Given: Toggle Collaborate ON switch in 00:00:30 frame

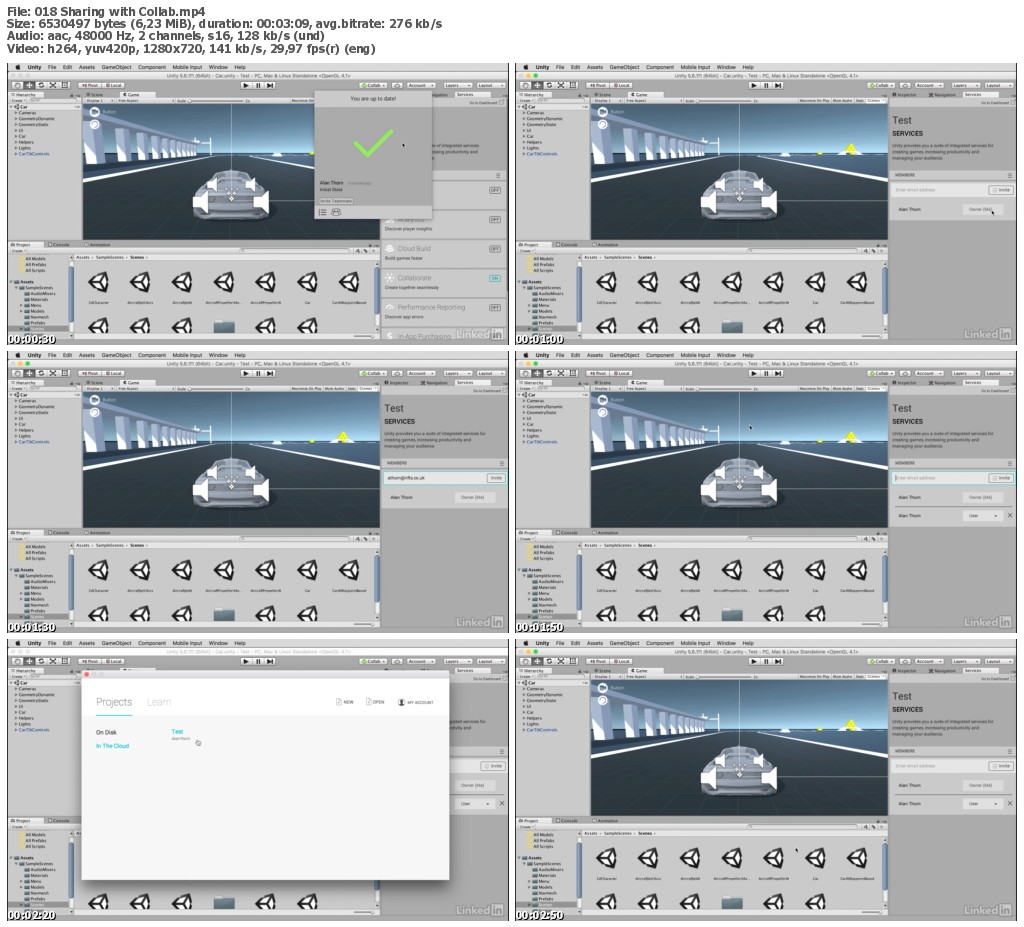Looking at the screenshot, I should tap(495, 278).
